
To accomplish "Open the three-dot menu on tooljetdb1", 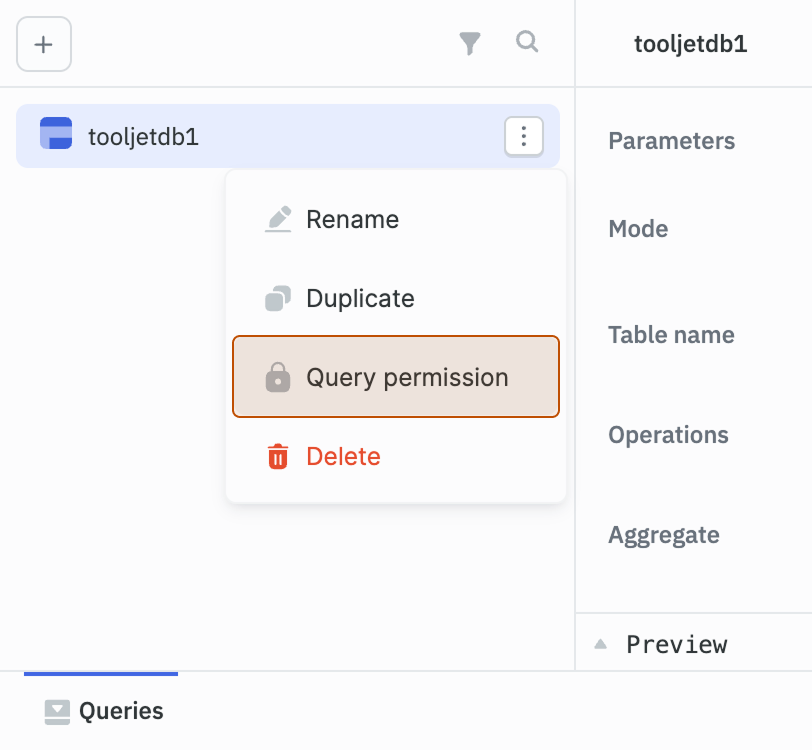I will coord(523,136).
